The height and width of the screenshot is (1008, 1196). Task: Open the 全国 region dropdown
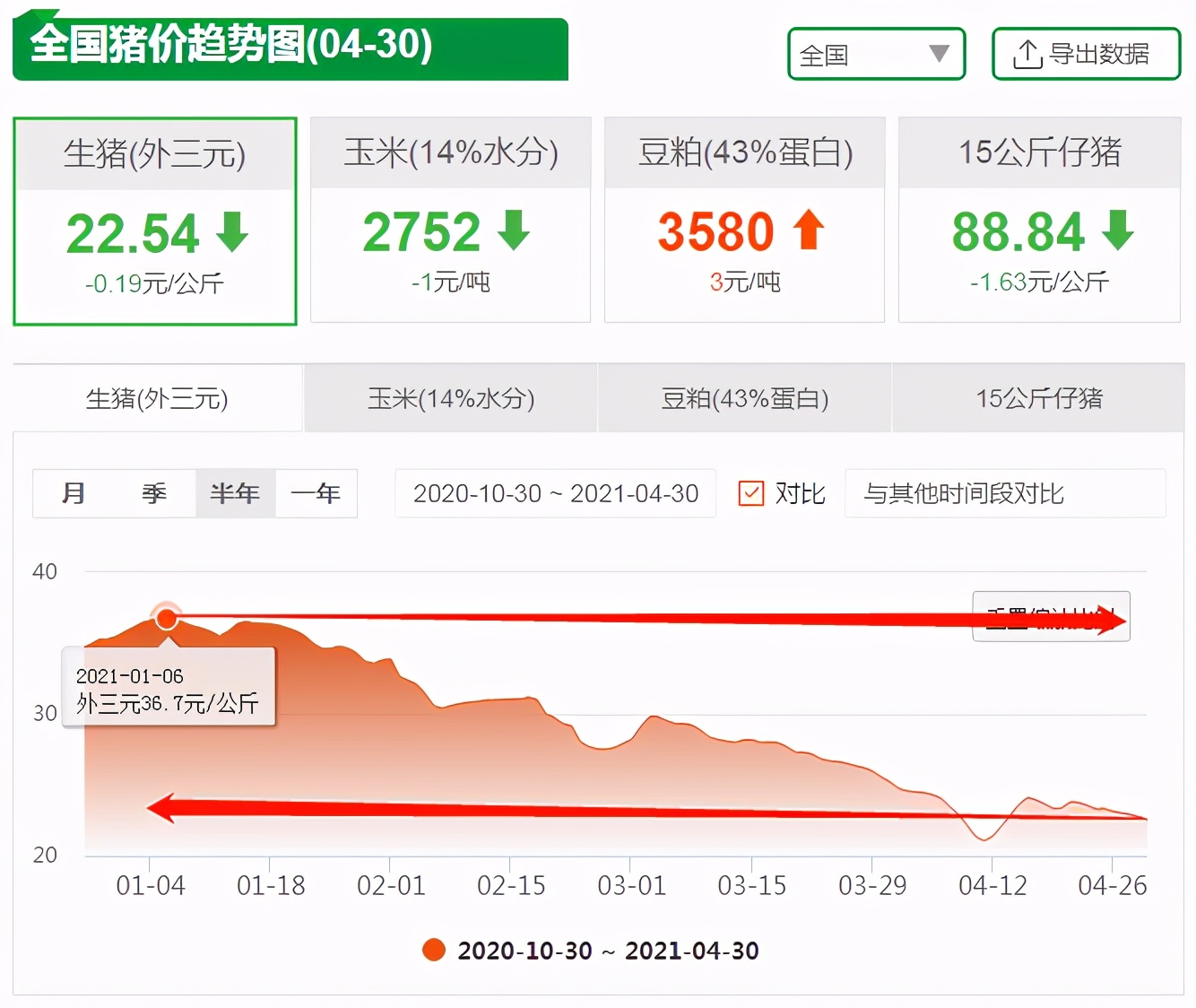(x=876, y=54)
